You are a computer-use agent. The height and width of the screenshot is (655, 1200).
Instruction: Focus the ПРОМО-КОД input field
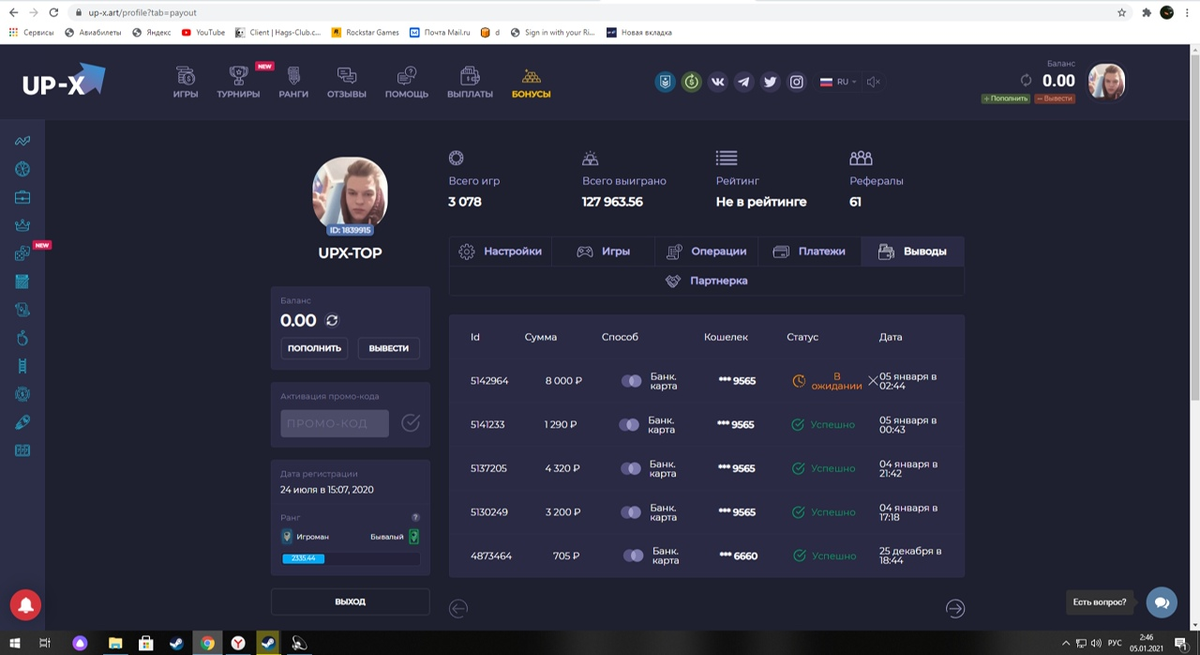tap(335, 423)
